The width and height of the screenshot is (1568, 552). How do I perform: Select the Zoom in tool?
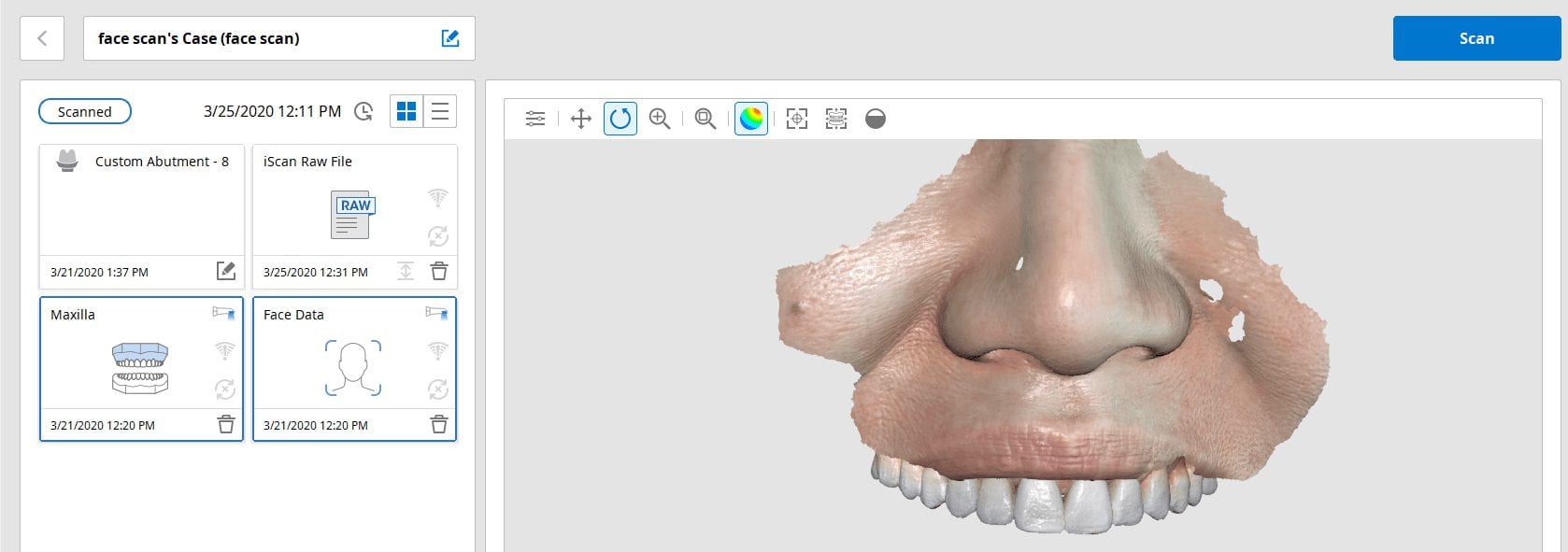pyautogui.click(x=660, y=119)
